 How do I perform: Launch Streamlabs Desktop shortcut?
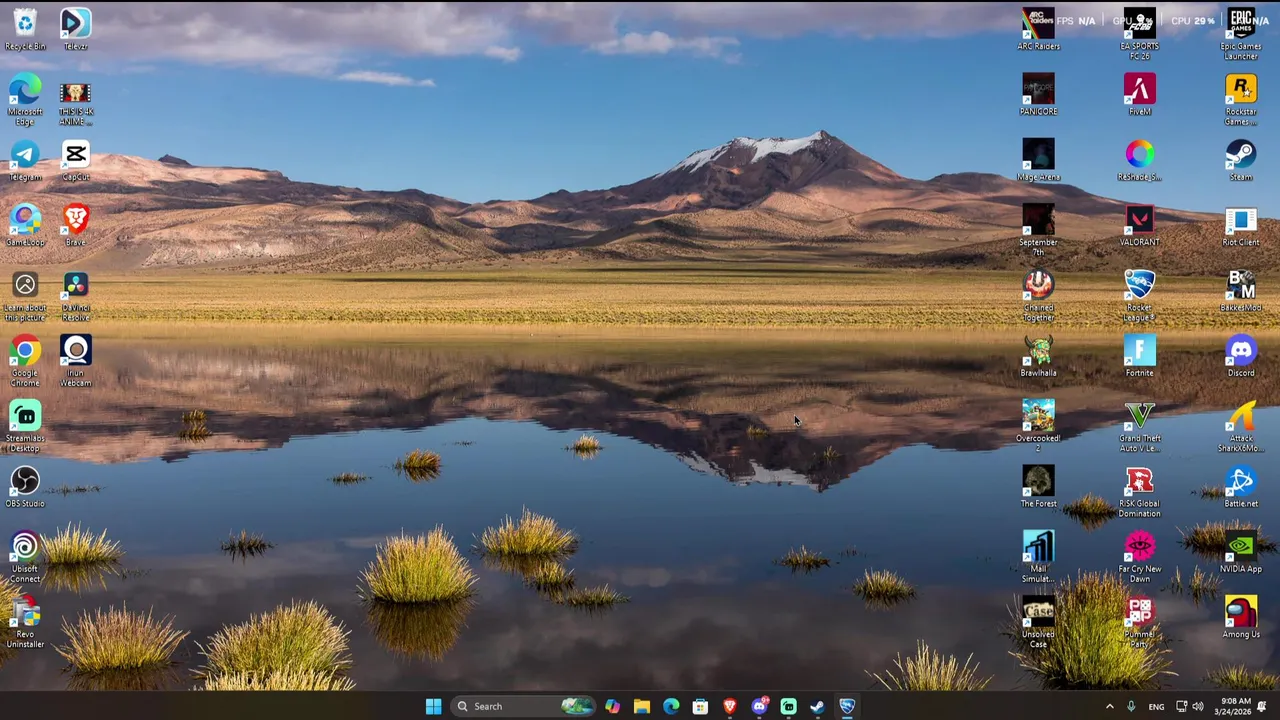point(25,426)
